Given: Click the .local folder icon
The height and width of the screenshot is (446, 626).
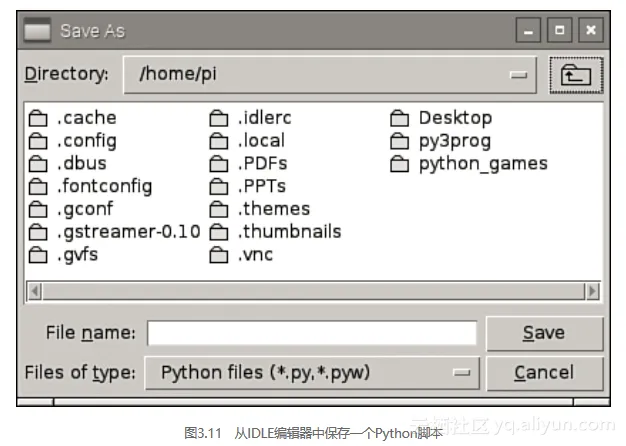Looking at the screenshot, I should 219,141.
